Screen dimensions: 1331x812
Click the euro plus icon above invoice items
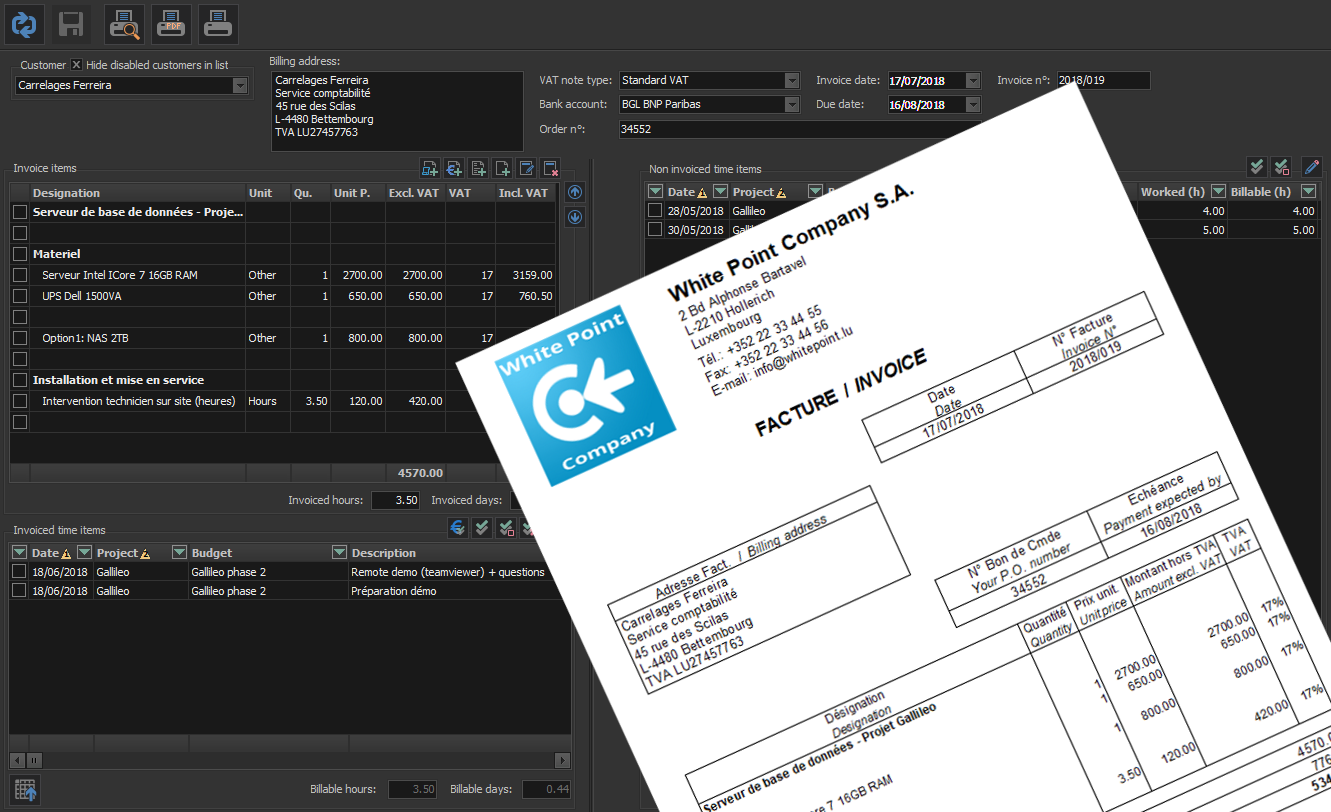(455, 168)
